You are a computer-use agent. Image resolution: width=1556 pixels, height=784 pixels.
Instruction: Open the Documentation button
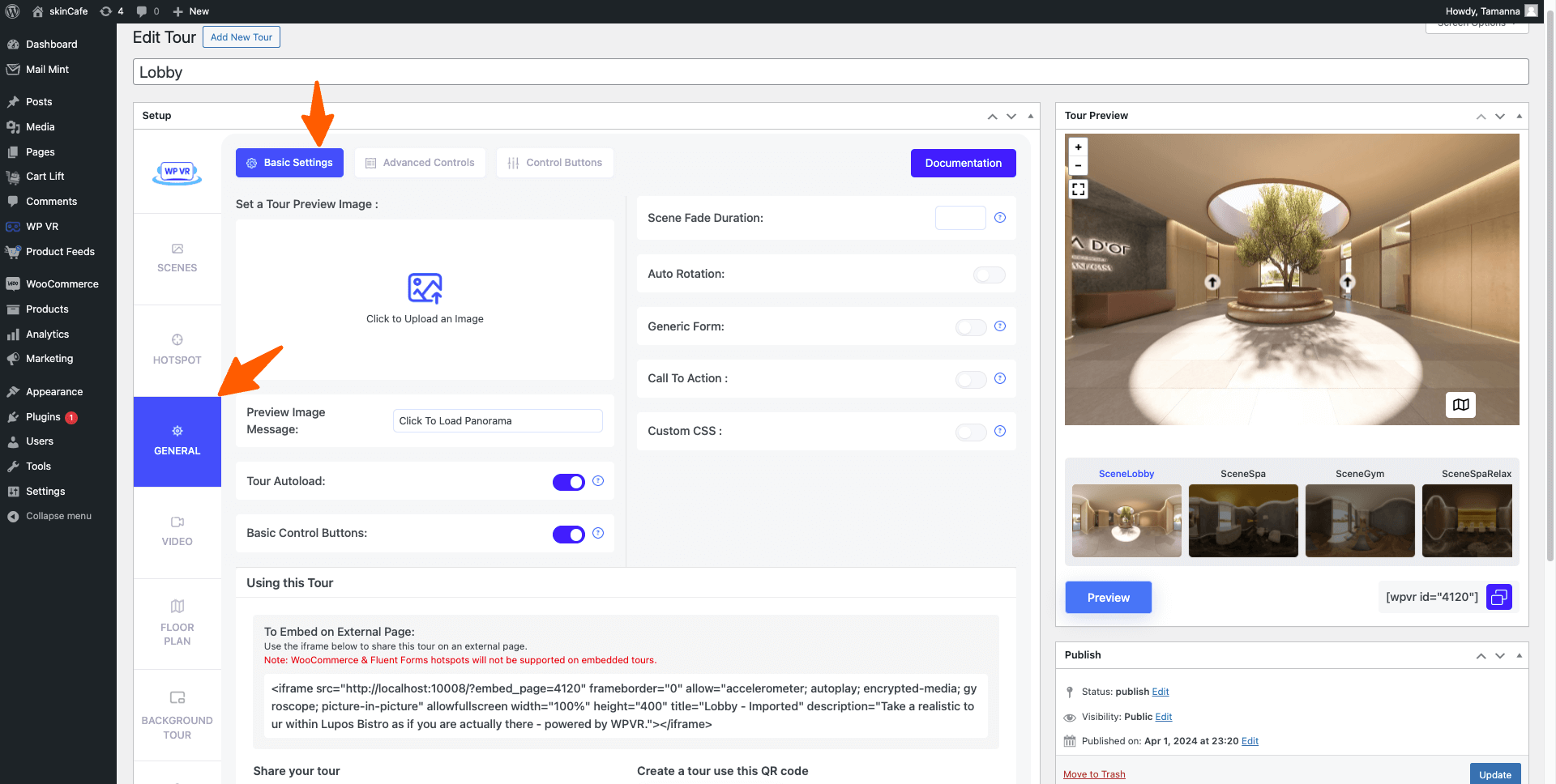coord(964,163)
